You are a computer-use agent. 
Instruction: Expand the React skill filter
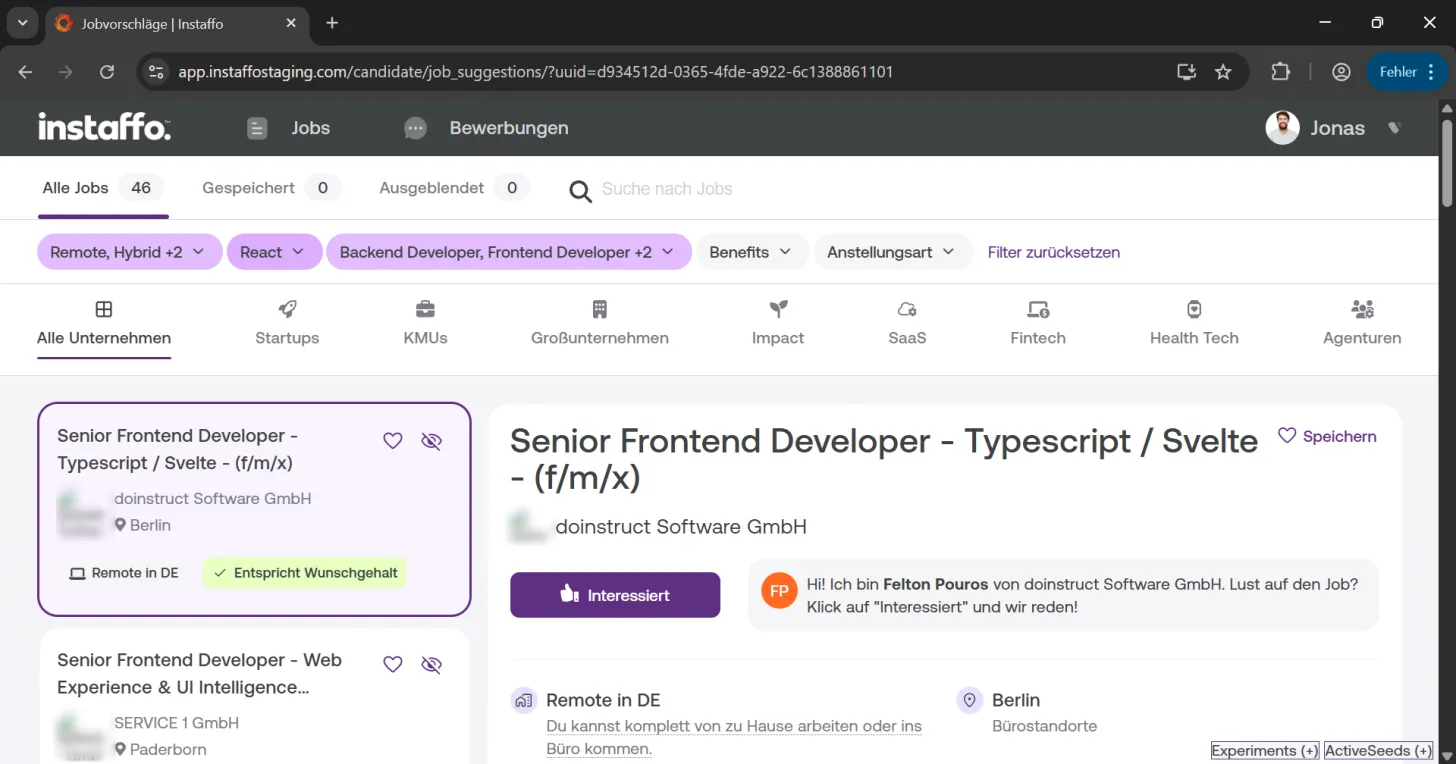pos(274,252)
